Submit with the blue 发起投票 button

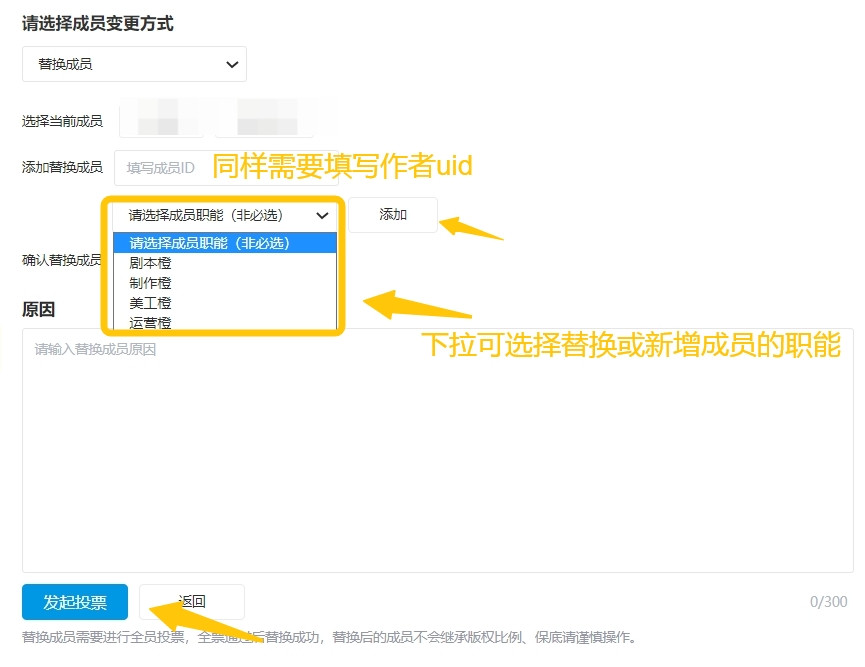(75, 602)
